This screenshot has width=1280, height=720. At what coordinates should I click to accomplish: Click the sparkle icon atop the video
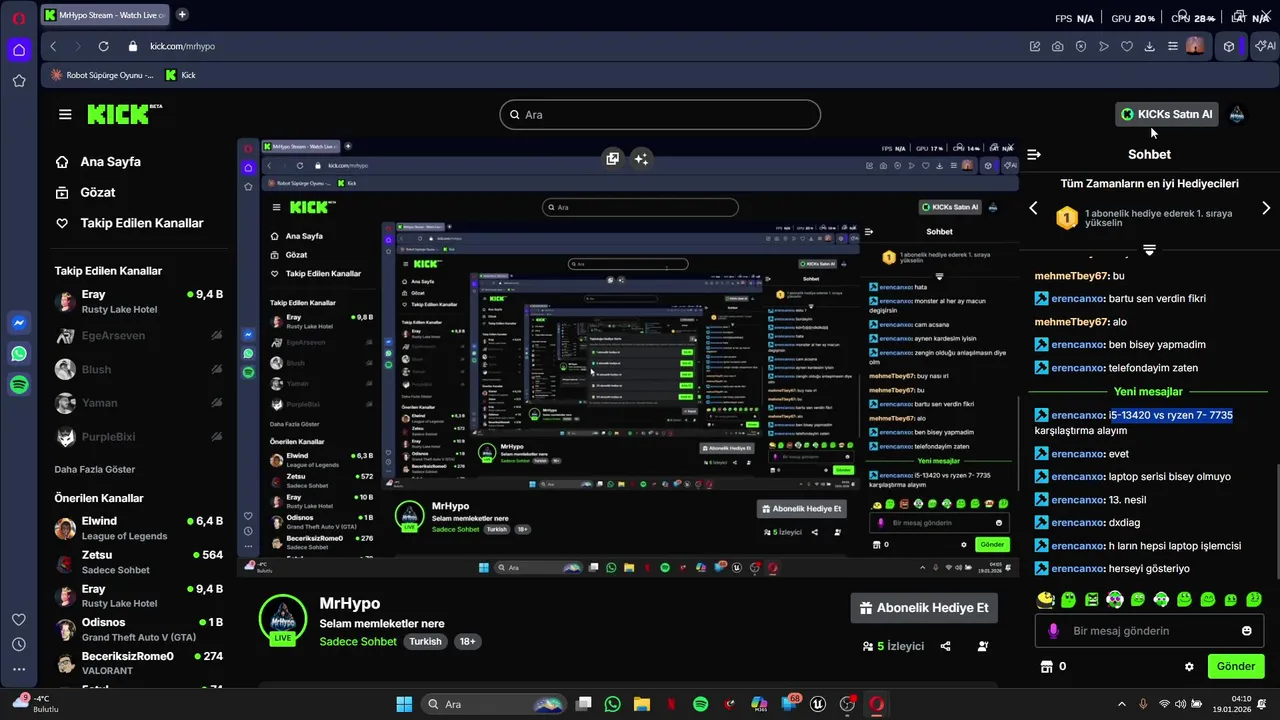[641, 158]
